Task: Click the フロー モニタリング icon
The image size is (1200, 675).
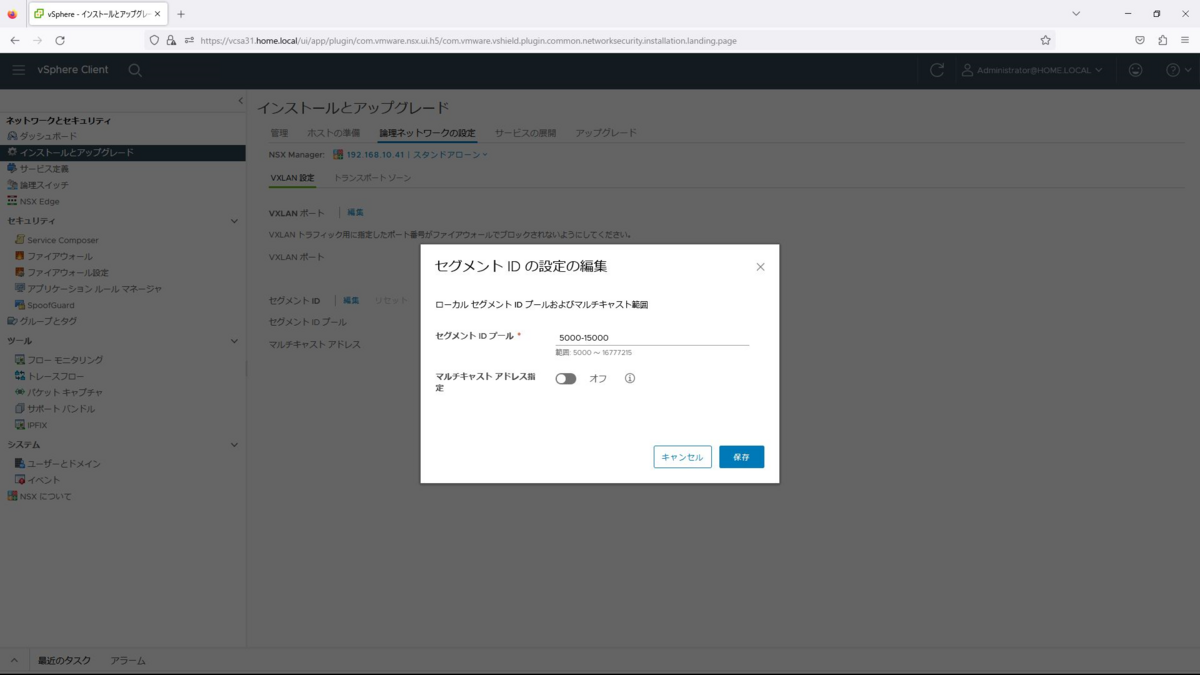Action: click(x=20, y=360)
